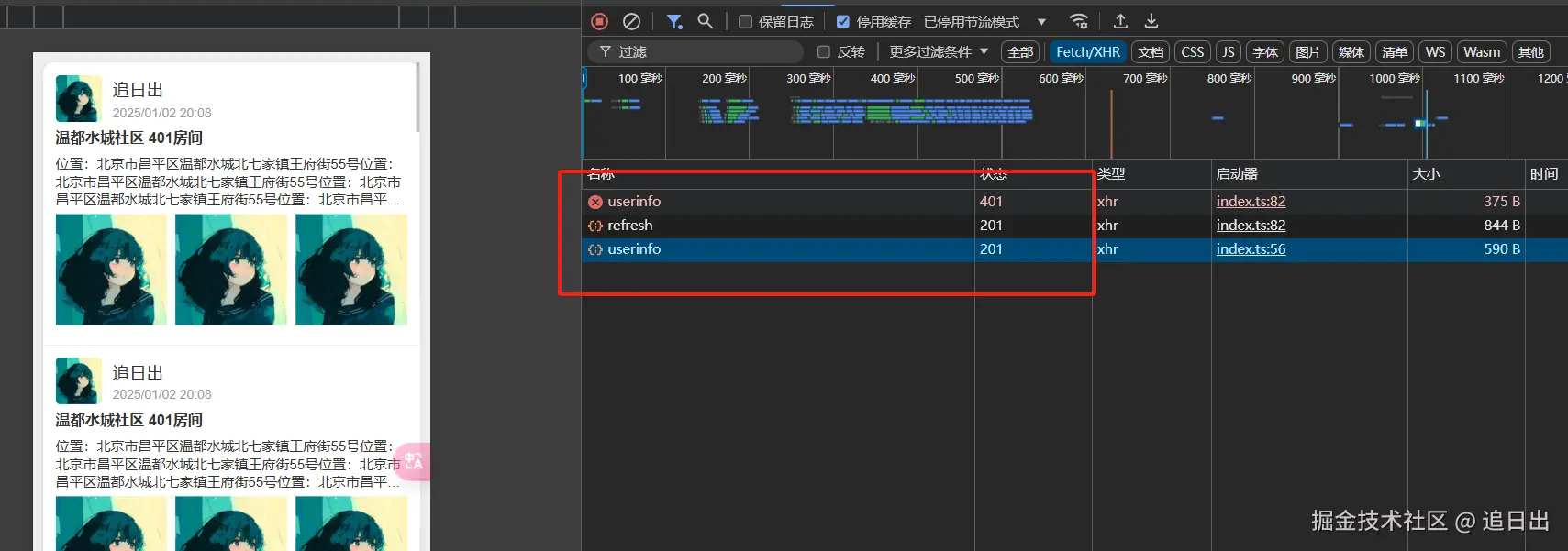Select JS request type filter

click(x=1229, y=52)
